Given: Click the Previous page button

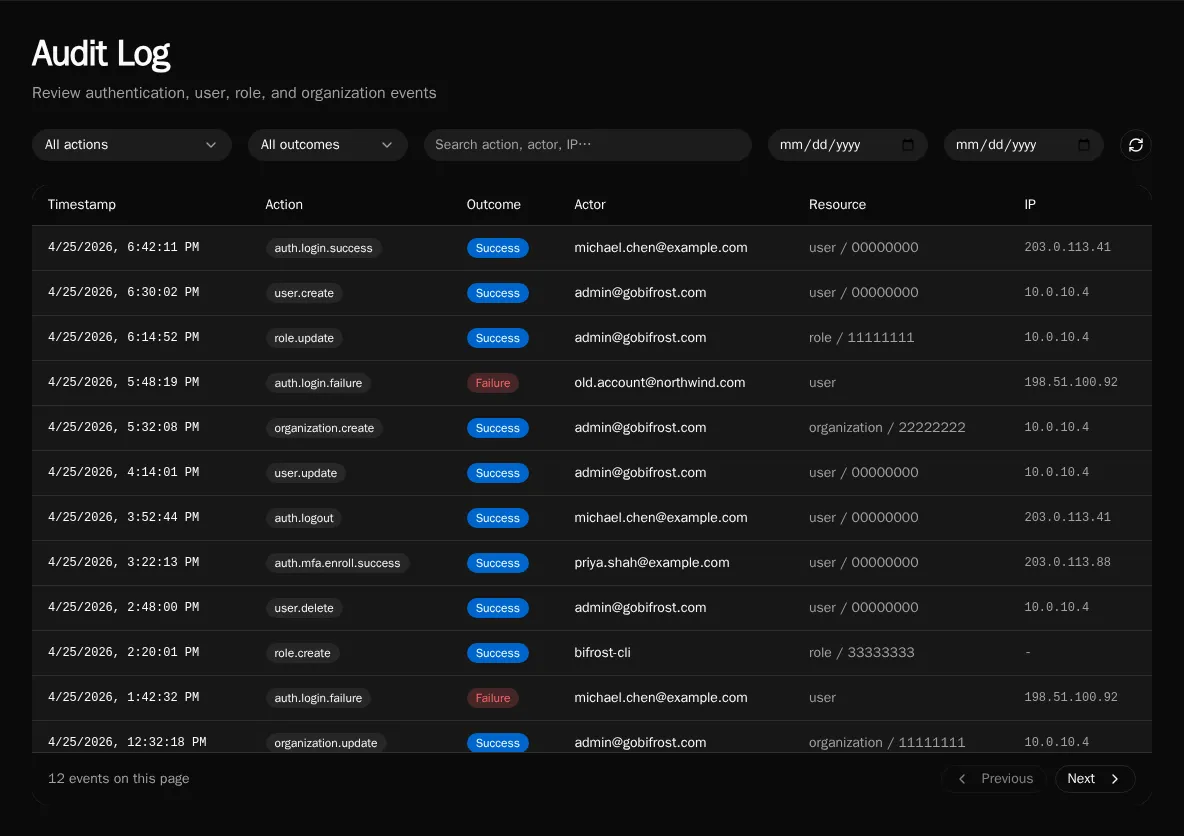Looking at the screenshot, I should point(994,779).
